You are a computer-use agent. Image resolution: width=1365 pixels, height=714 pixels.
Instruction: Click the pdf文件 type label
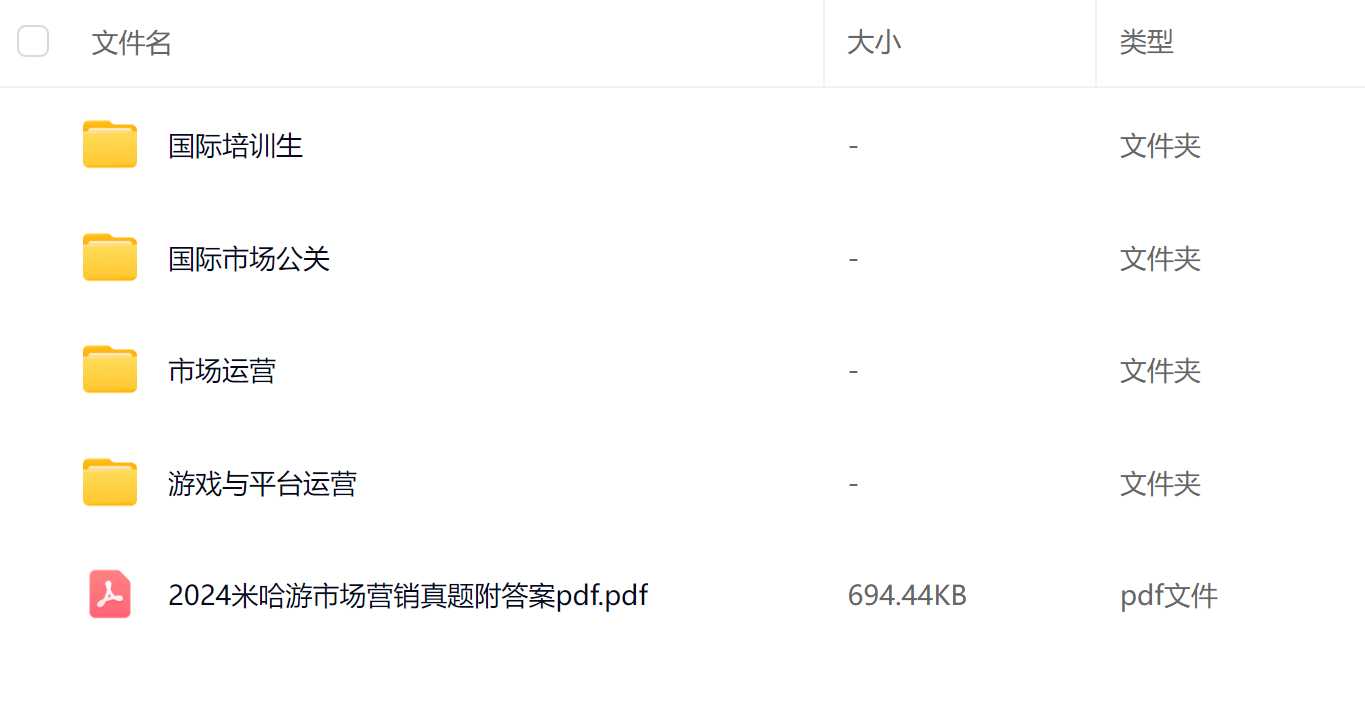(1169, 596)
